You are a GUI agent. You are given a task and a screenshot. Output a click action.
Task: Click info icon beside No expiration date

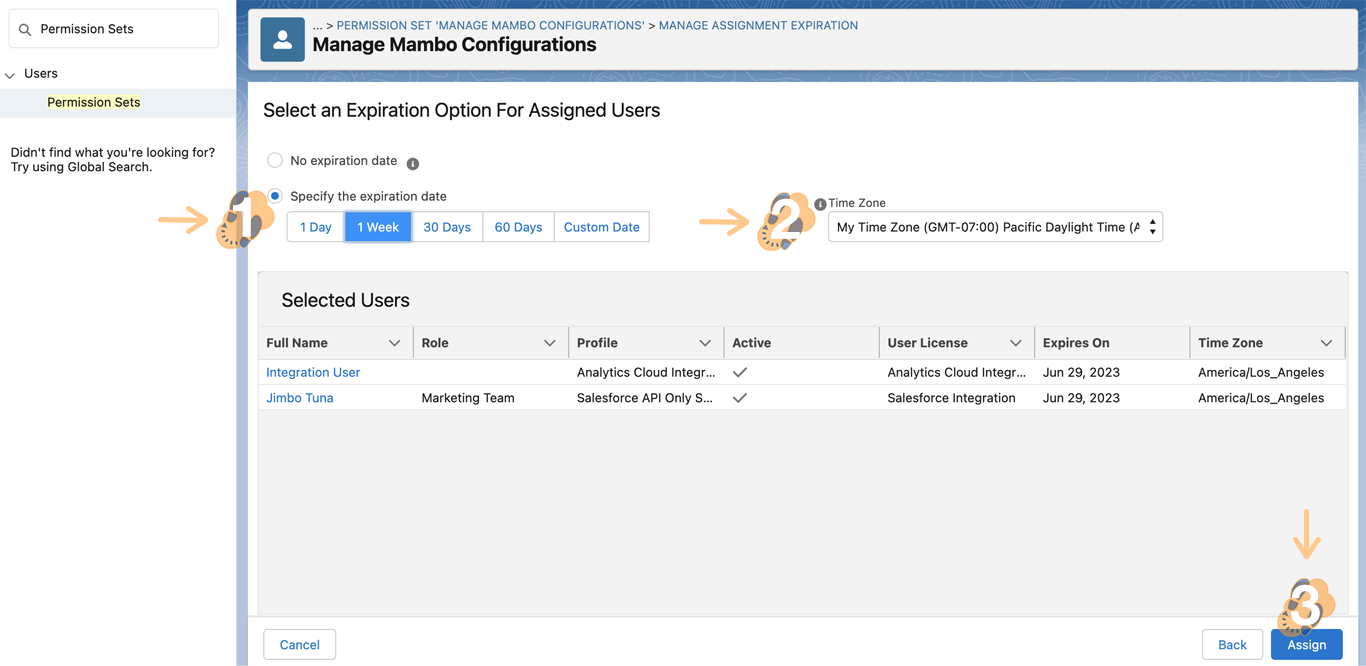click(413, 163)
